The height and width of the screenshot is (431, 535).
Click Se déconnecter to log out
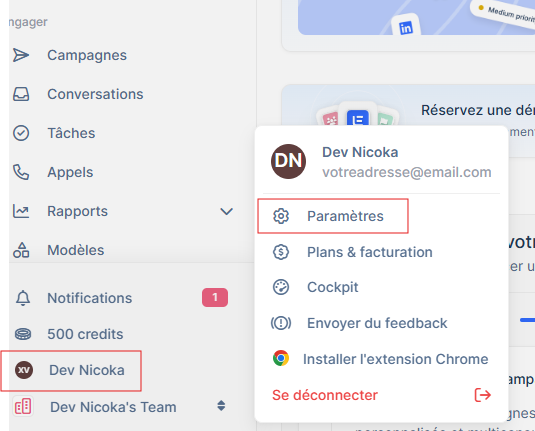(325, 395)
